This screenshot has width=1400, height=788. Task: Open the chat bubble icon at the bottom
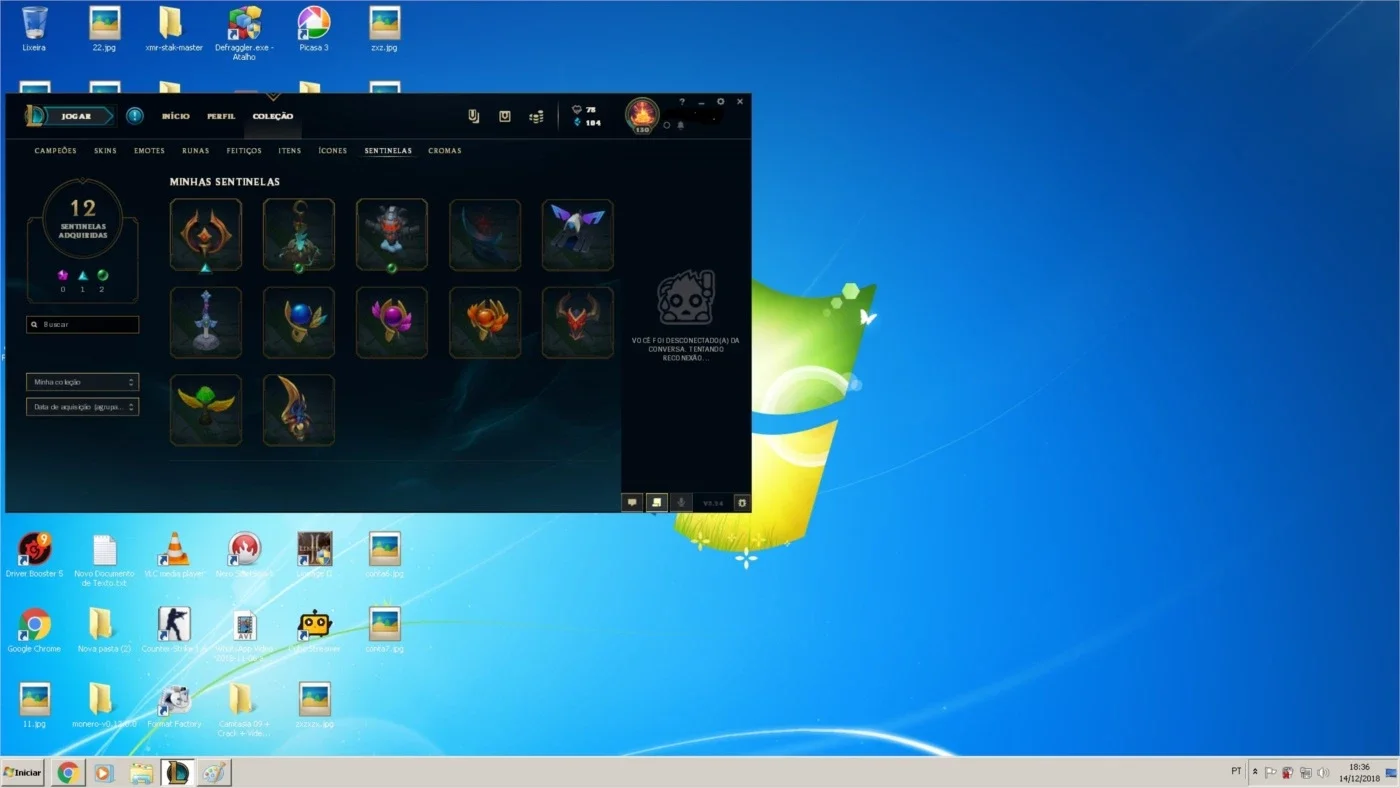point(632,503)
